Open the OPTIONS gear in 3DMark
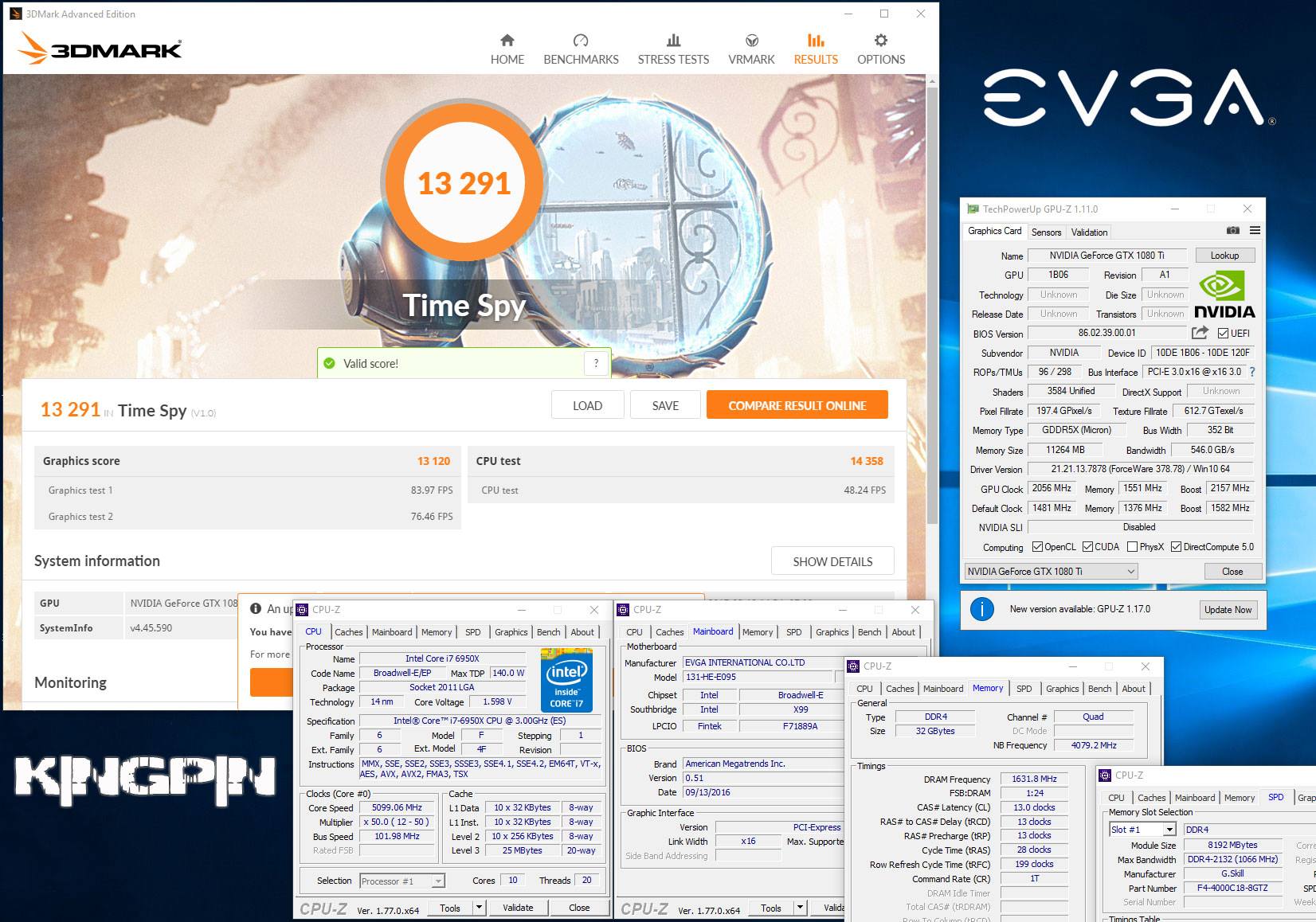This screenshot has width=1316, height=922. (881, 49)
